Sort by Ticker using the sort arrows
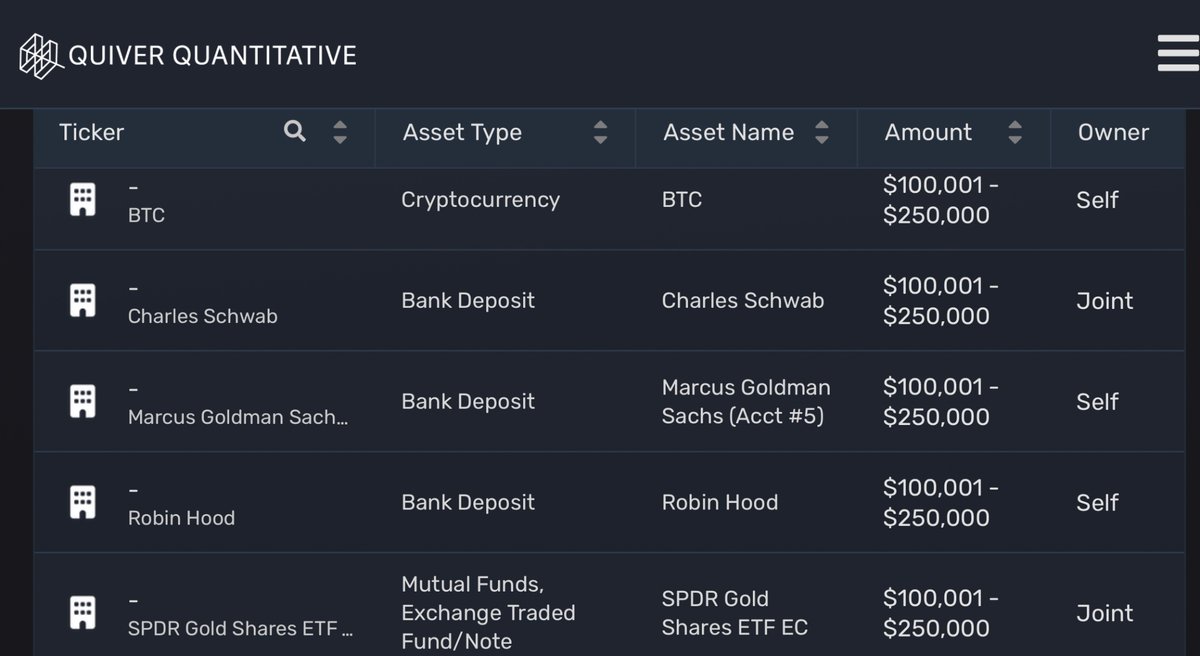 point(340,132)
